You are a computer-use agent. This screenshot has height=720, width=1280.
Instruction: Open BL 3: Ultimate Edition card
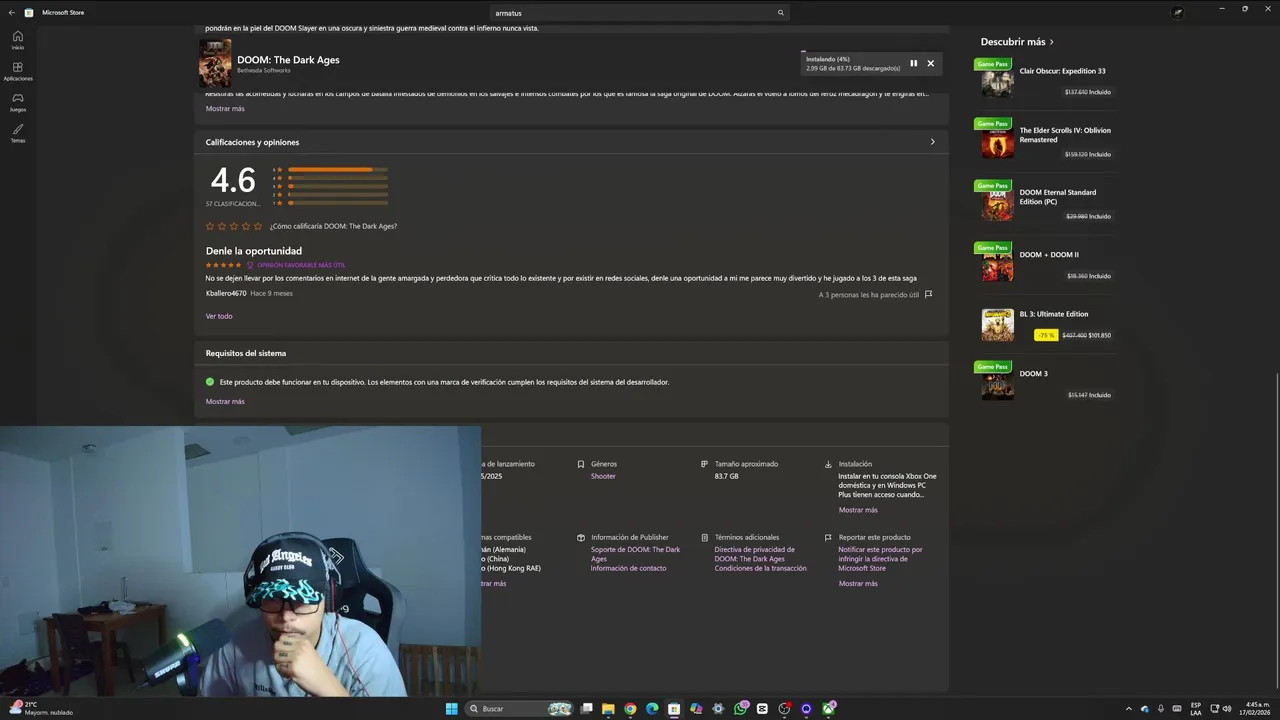(1046, 324)
